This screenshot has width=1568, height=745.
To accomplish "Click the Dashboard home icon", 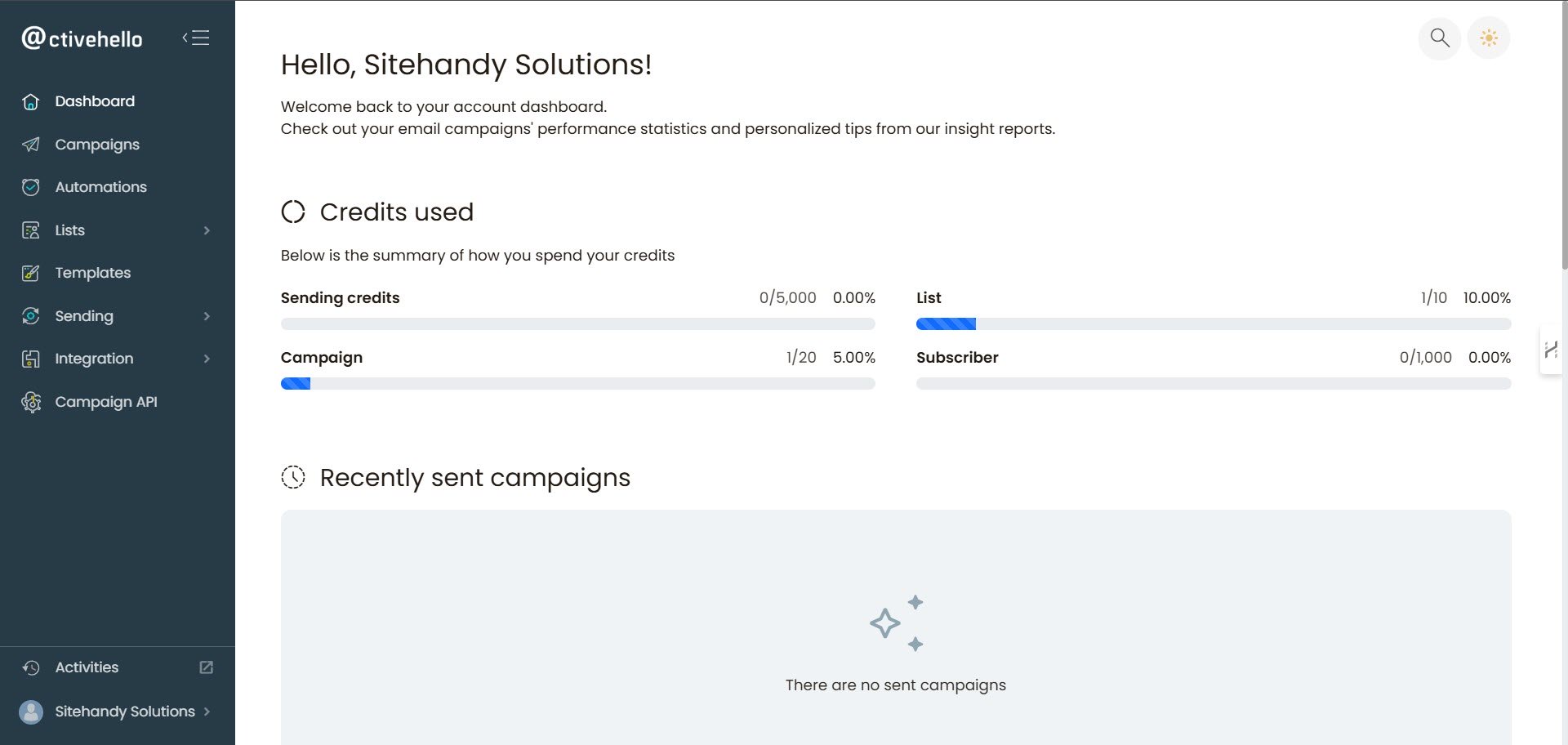I will coord(31,101).
